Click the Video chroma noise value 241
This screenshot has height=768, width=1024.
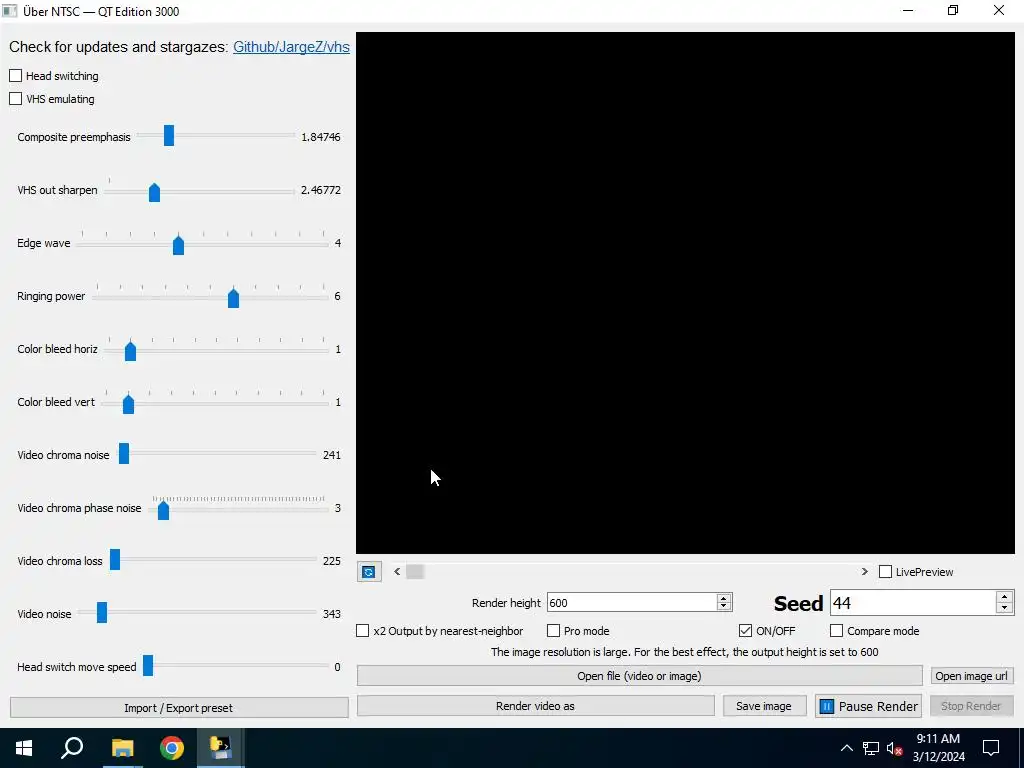click(332, 455)
